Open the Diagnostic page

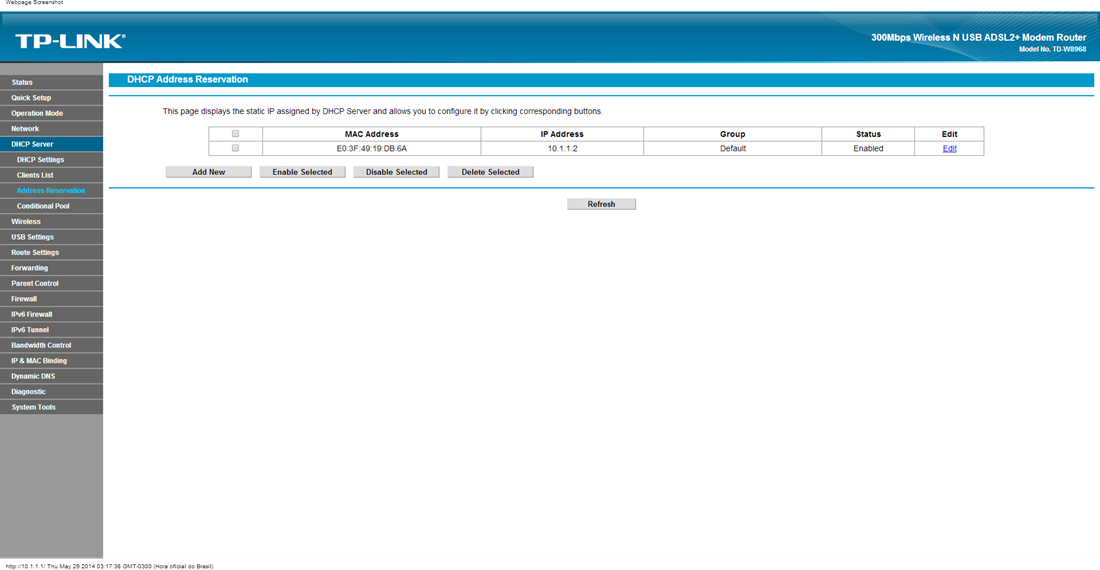[x=51, y=391]
